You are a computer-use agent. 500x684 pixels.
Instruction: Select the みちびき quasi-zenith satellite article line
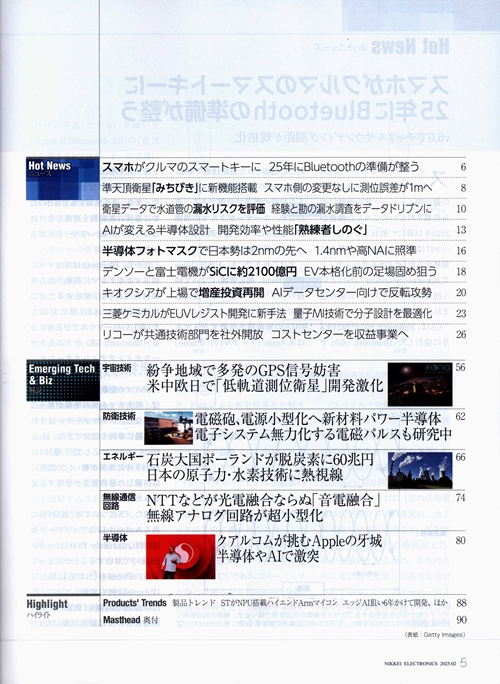click(267, 188)
